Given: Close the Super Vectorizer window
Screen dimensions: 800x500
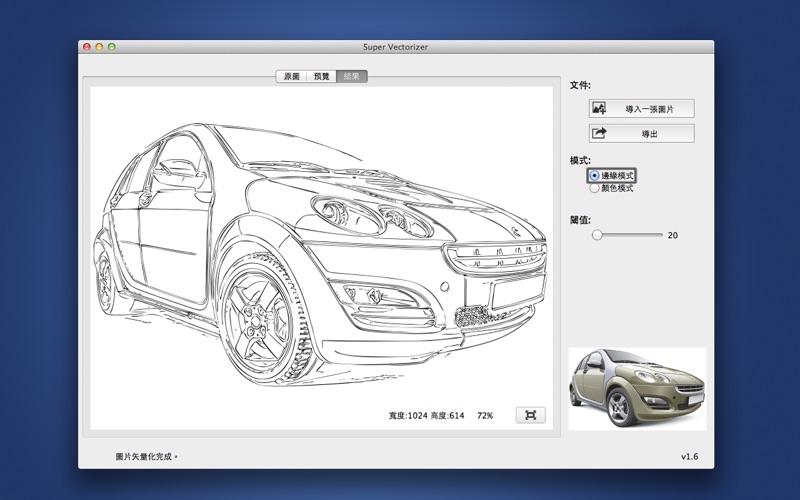Looking at the screenshot, I should [87, 47].
